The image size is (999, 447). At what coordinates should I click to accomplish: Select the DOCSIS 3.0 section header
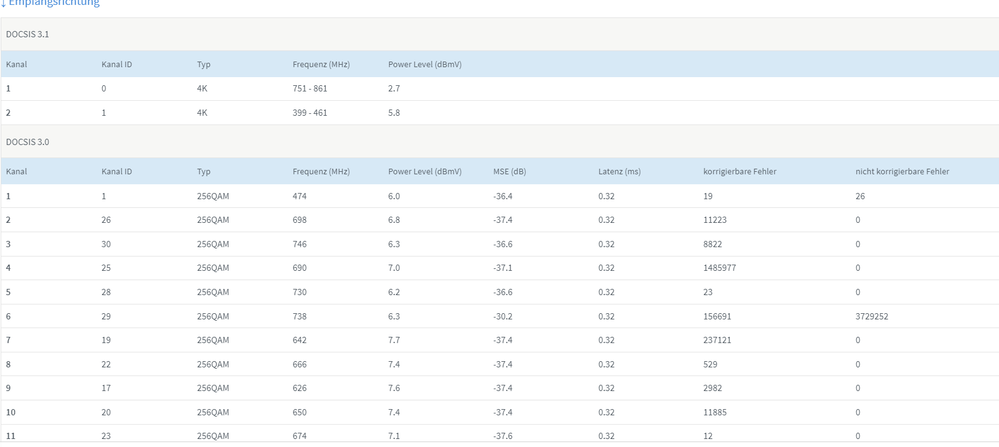click(x=27, y=142)
